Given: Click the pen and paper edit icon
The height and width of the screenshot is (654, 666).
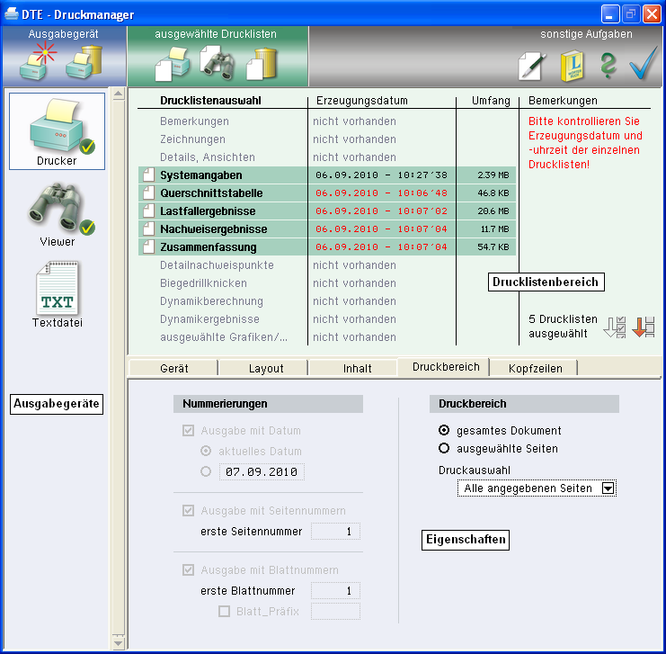Looking at the screenshot, I should (x=531, y=65).
